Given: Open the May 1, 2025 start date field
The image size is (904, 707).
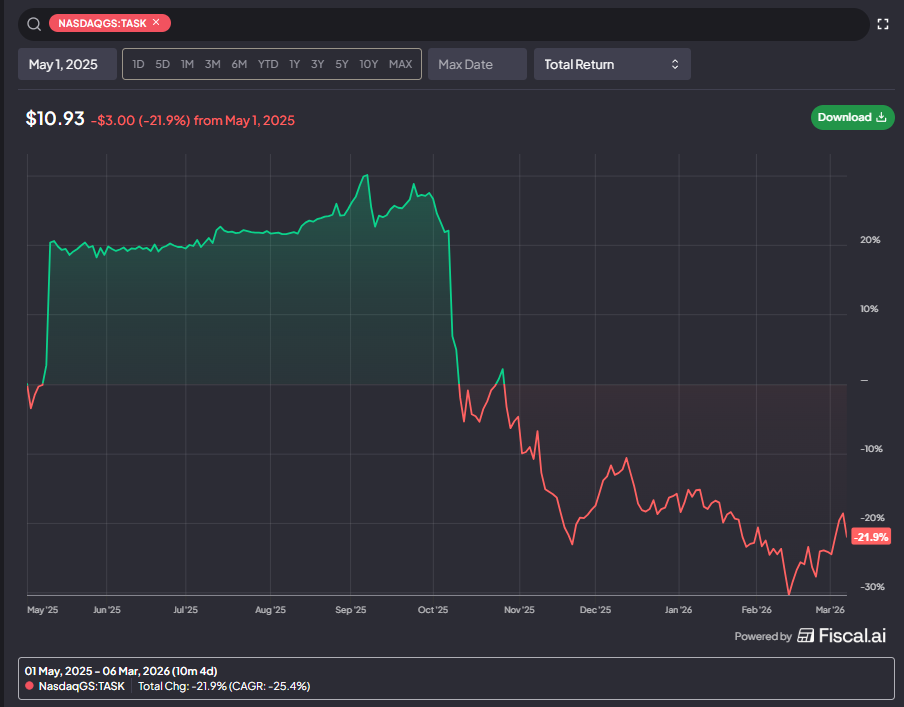Looking at the screenshot, I should click(67, 64).
